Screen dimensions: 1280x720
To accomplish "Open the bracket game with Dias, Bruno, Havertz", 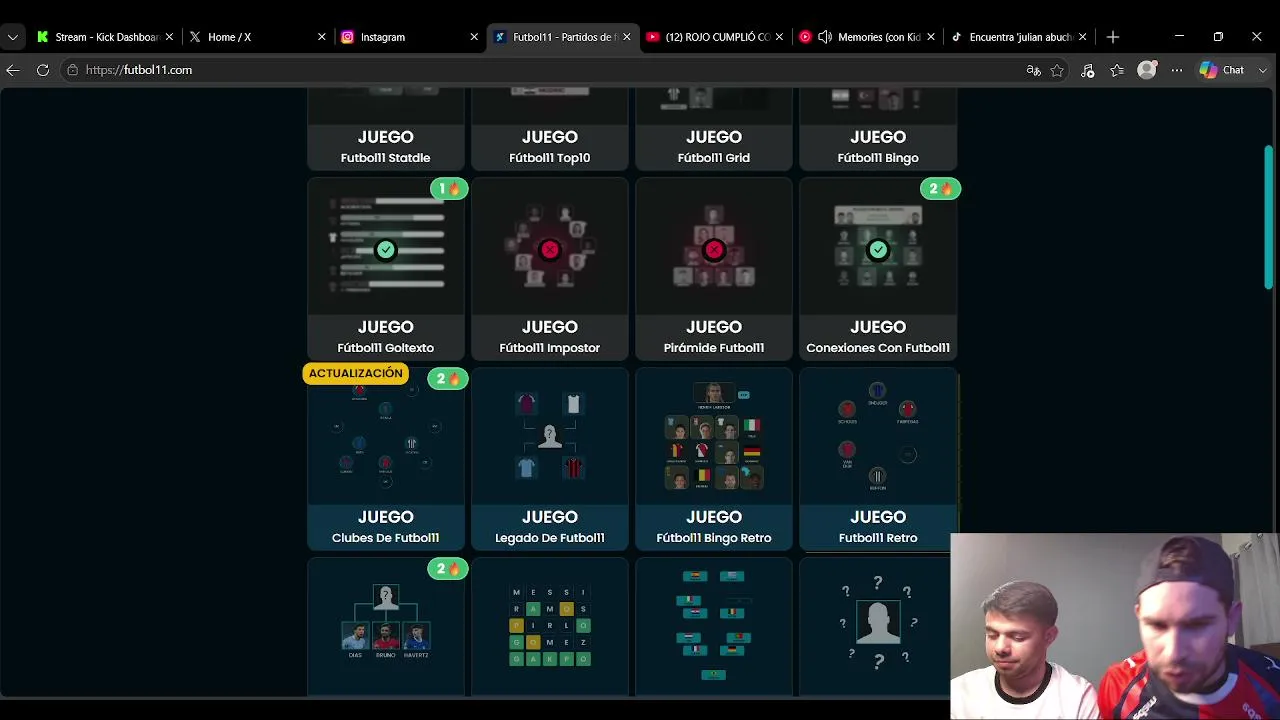I will tap(385, 627).
